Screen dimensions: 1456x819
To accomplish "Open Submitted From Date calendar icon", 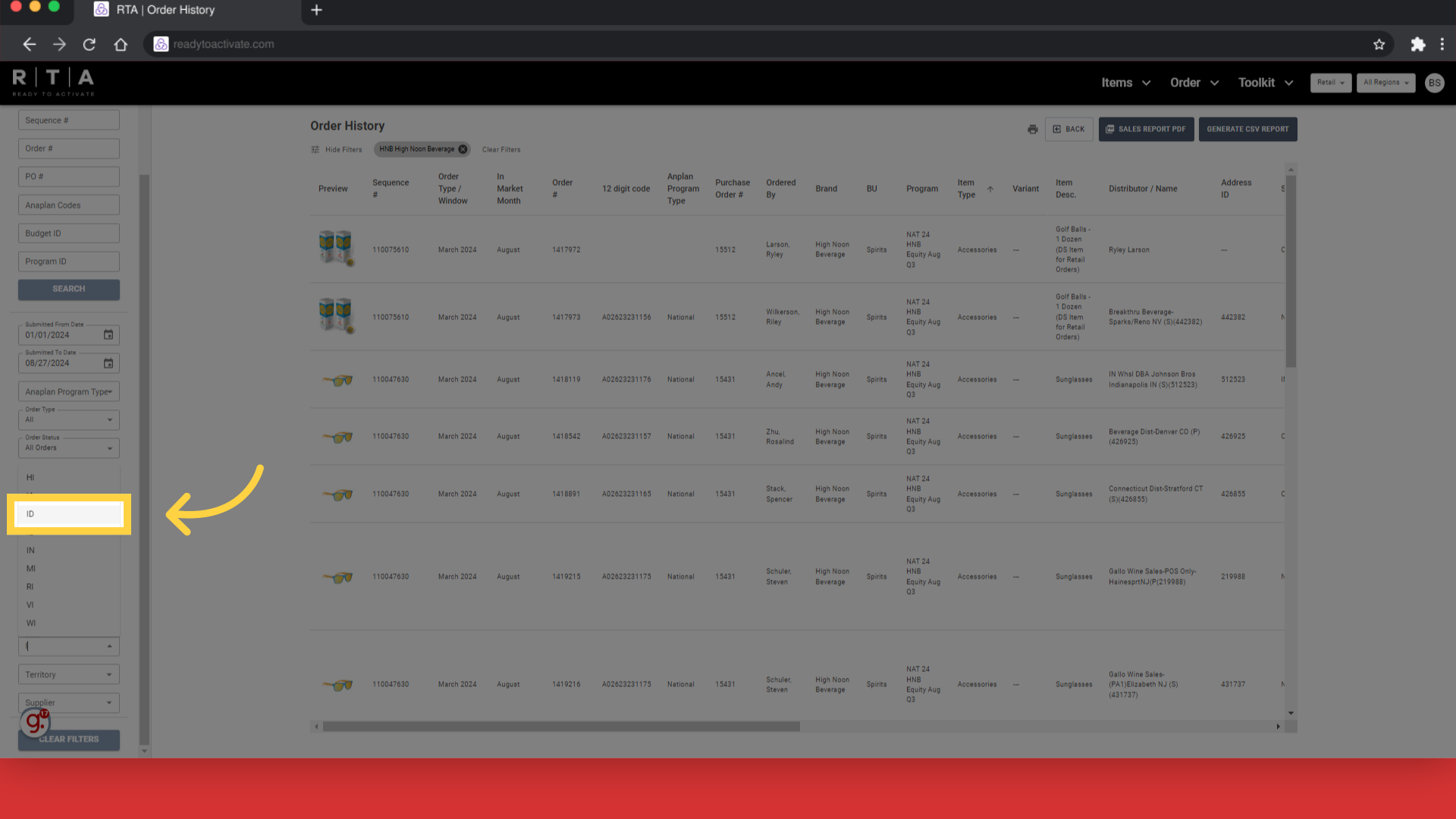I will point(108,334).
